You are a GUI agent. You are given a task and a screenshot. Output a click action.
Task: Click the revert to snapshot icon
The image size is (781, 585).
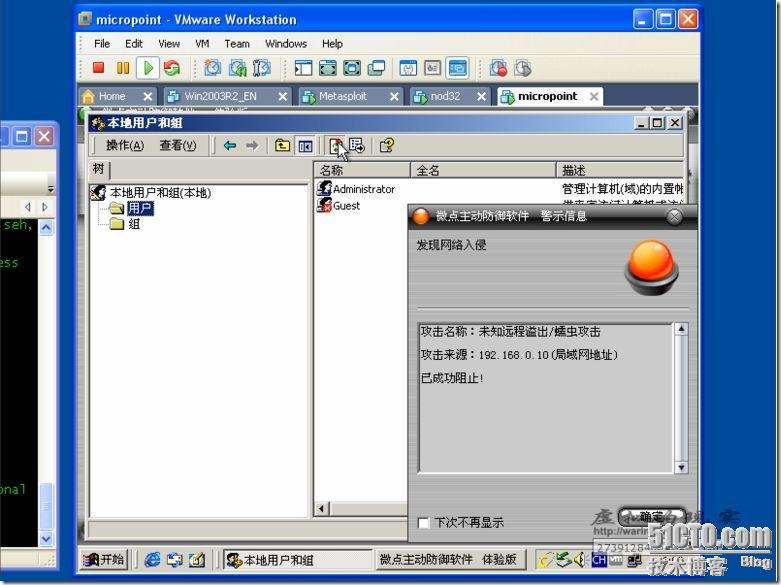pos(238,68)
